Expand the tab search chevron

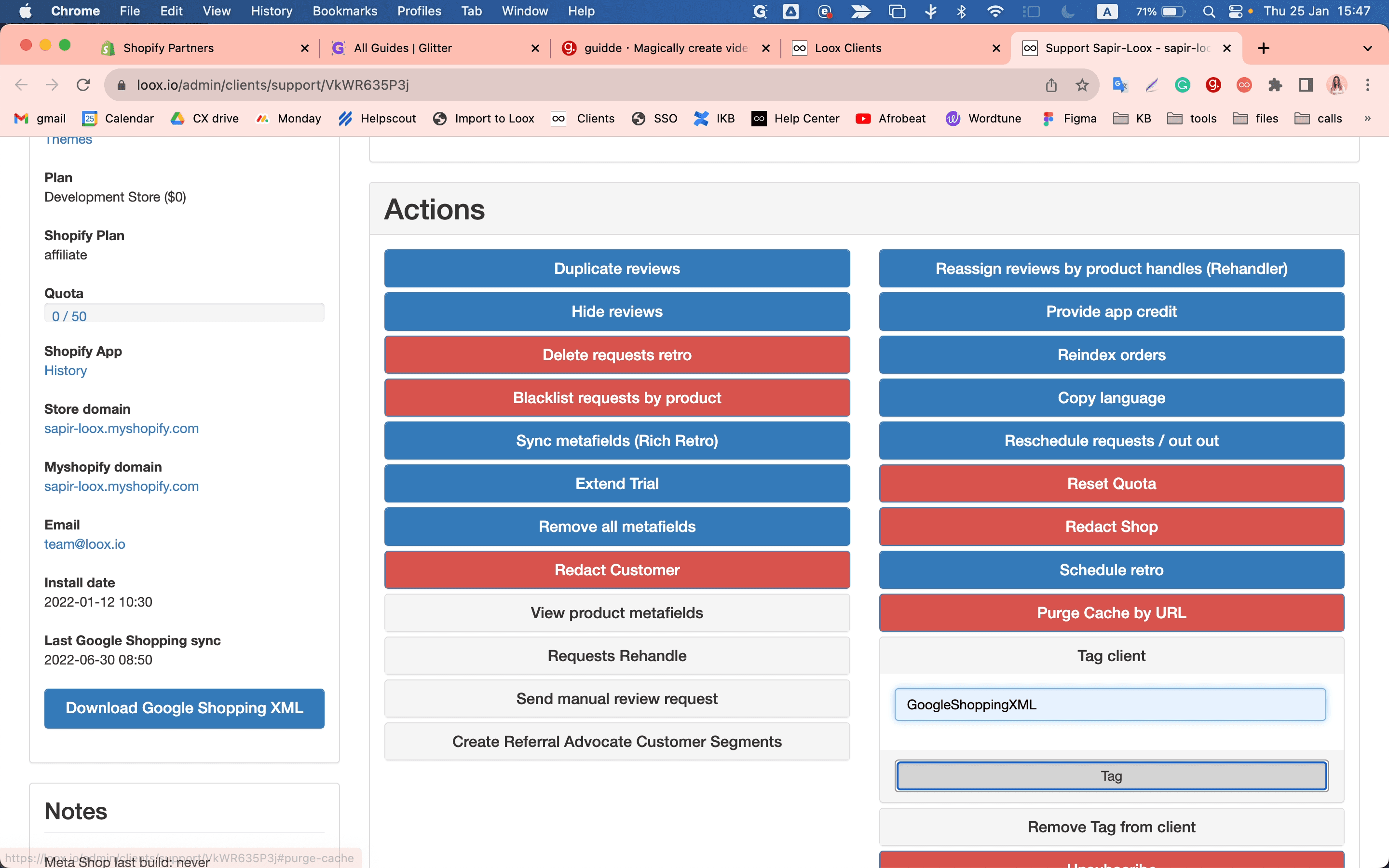(x=1368, y=48)
